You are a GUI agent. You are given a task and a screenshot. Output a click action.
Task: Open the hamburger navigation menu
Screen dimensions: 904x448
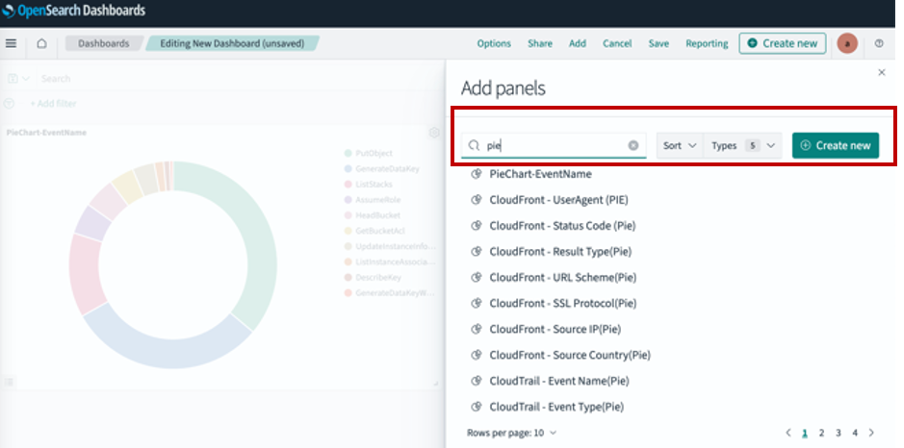[x=11, y=44]
